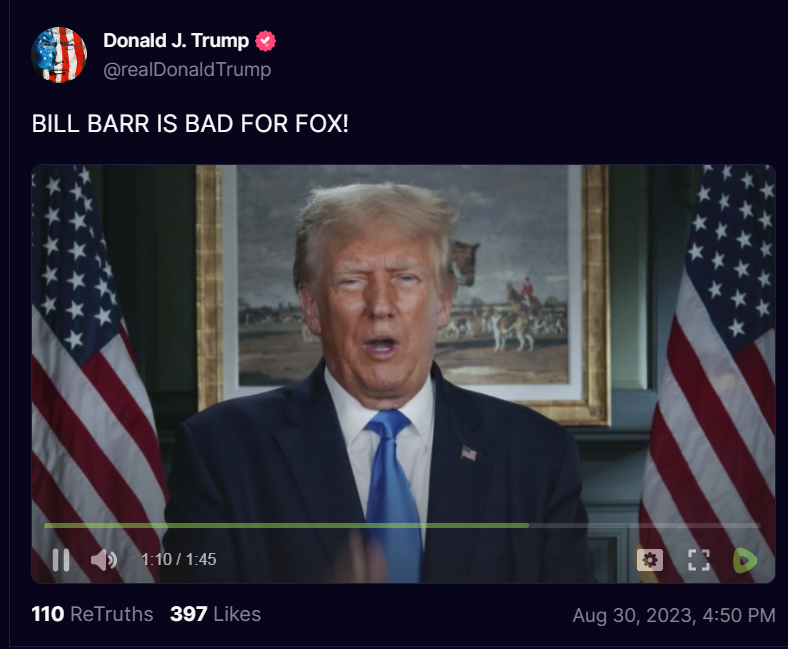View the 110 ReTruths list
Viewport: 788px width, 649px height.
(x=92, y=614)
